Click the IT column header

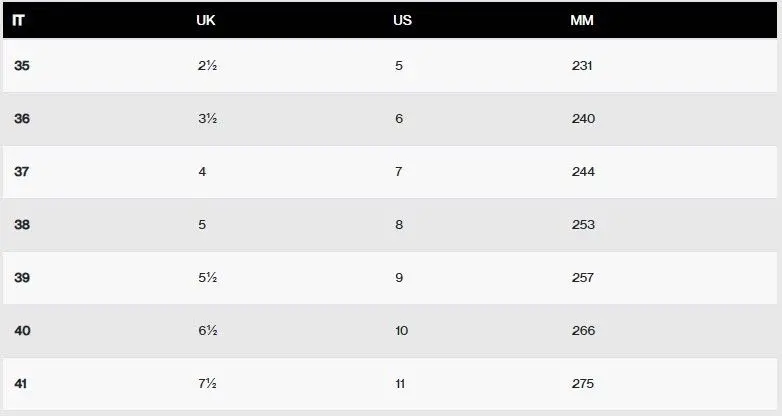(x=18, y=20)
